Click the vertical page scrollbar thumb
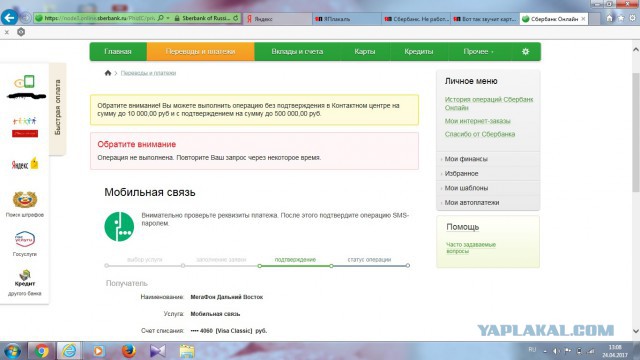640x360 pixels. [636, 133]
